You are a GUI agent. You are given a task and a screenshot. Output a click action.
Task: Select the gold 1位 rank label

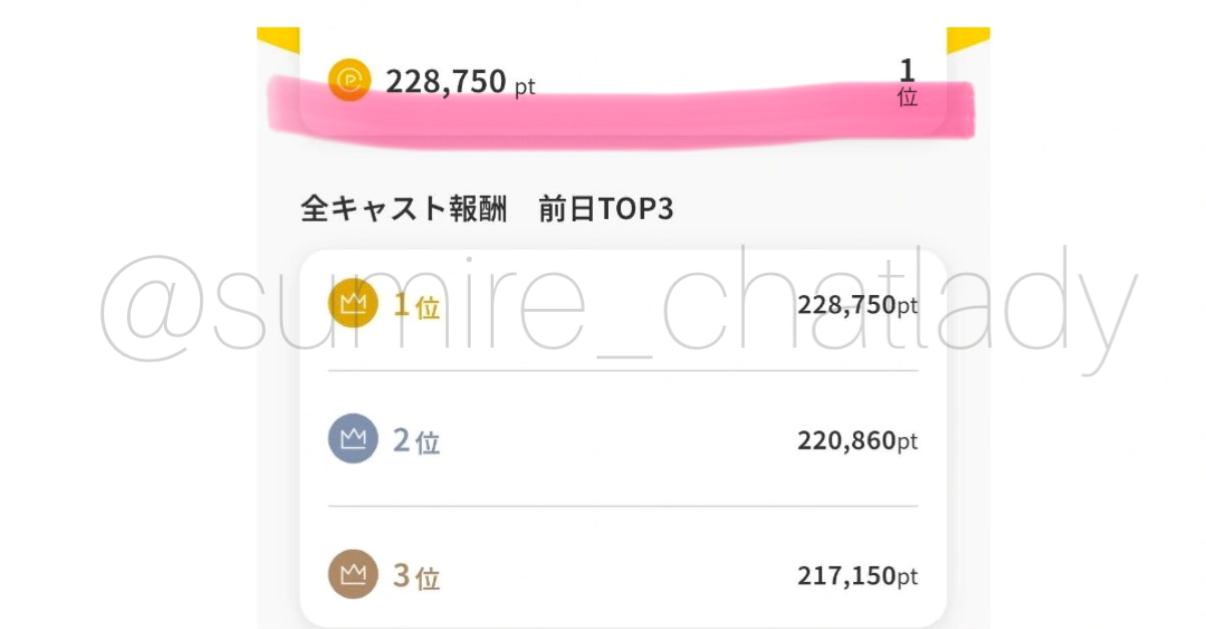coord(416,306)
